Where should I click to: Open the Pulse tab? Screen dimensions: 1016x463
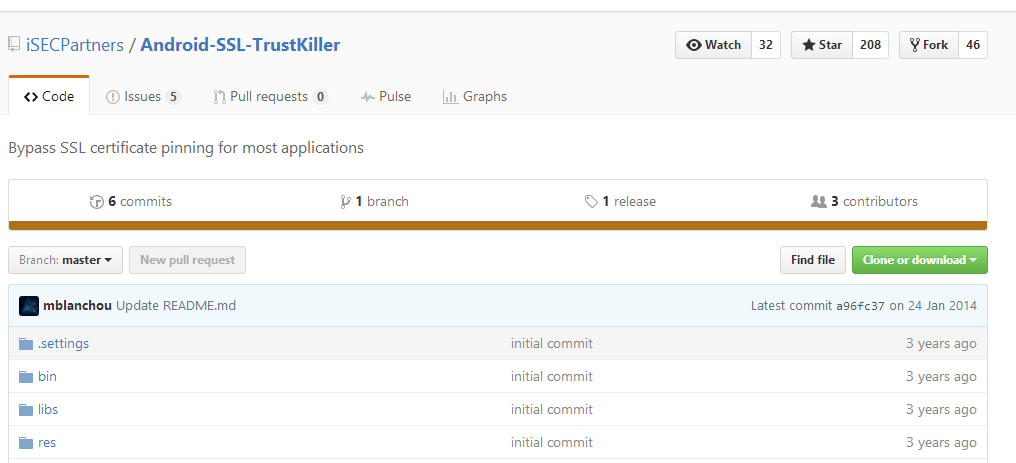coord(386,96)
